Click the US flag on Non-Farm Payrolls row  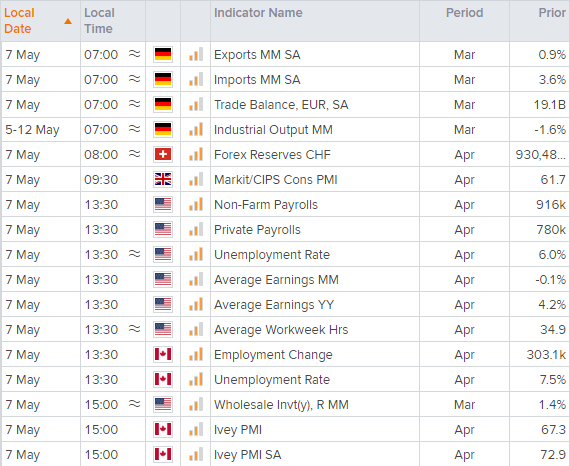click(163, 205)
